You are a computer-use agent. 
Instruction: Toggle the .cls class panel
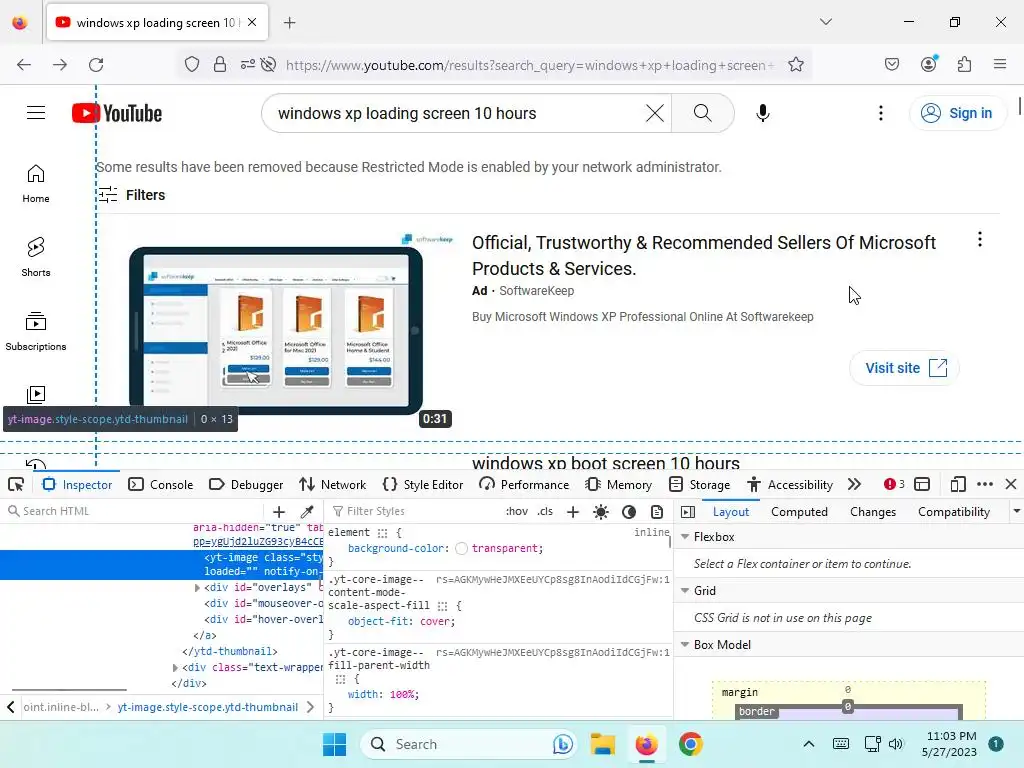tap(545, 511)
